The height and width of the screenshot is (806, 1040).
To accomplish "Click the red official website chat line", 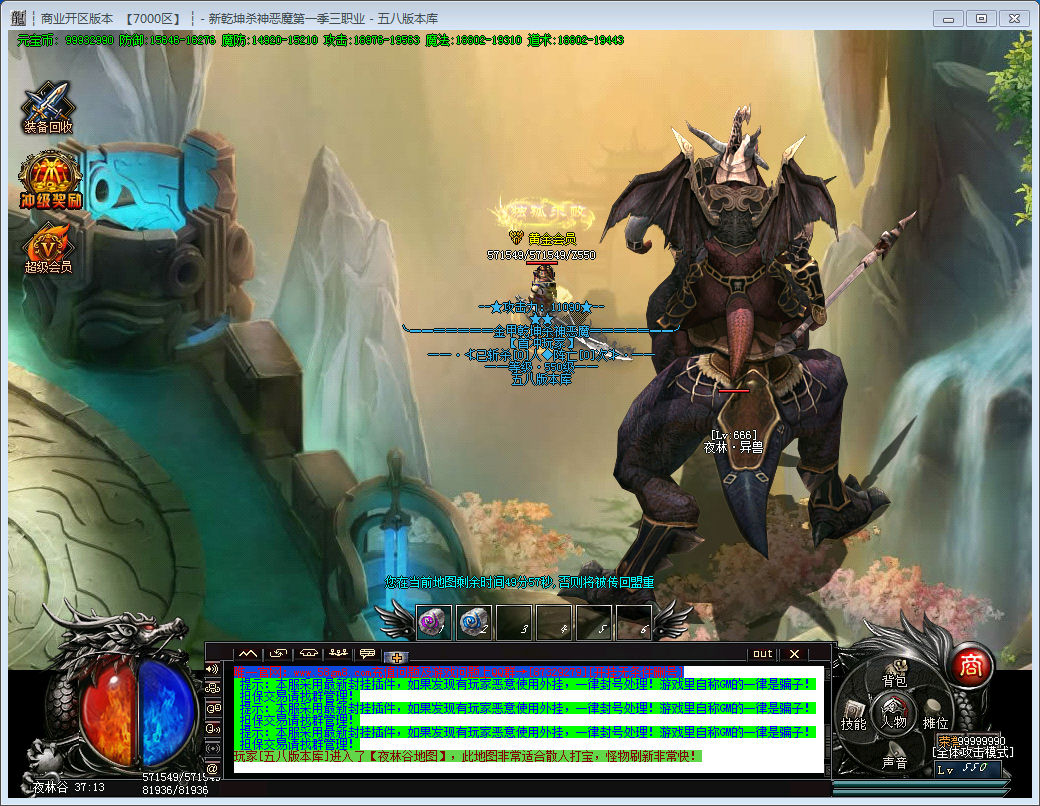I will click(458, 672).
